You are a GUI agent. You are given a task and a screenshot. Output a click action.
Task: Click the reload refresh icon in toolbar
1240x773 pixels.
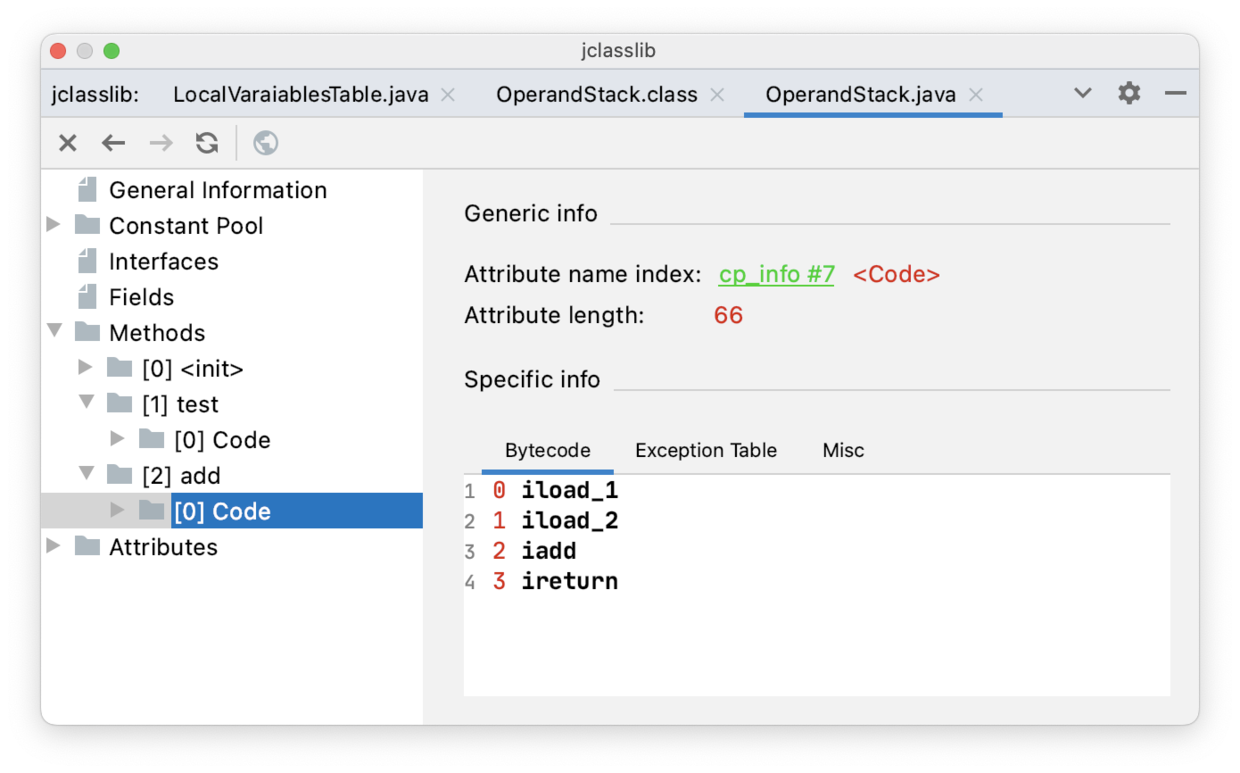tap(207, 143)
